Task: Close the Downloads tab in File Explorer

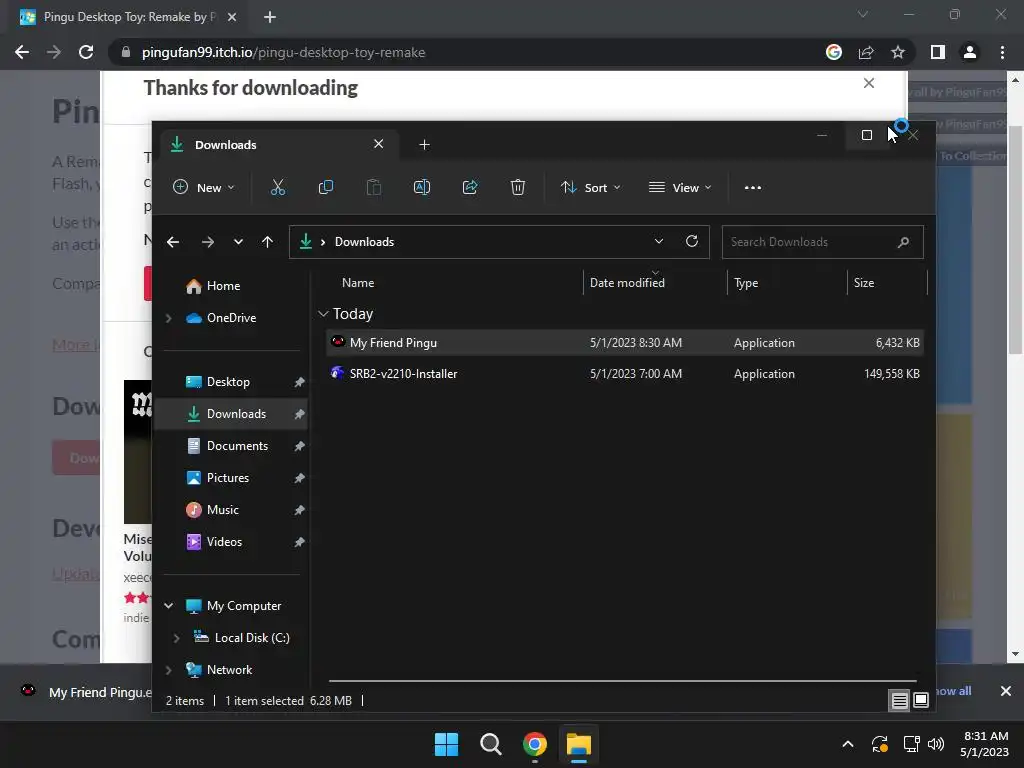Action: tap(379, 144)
